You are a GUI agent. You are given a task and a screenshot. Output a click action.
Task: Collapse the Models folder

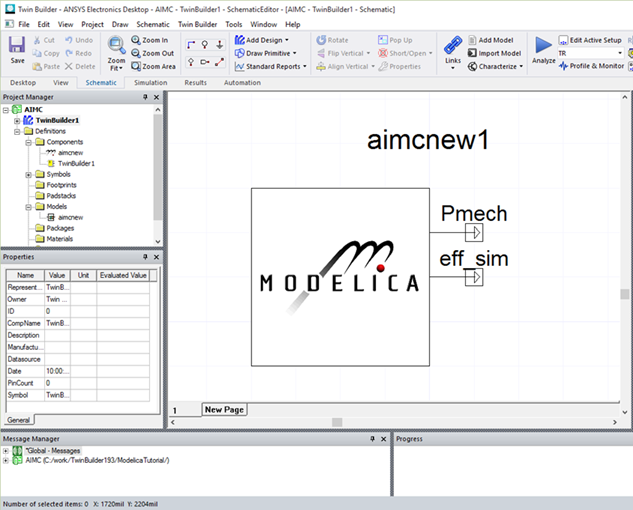coord(28,207)
